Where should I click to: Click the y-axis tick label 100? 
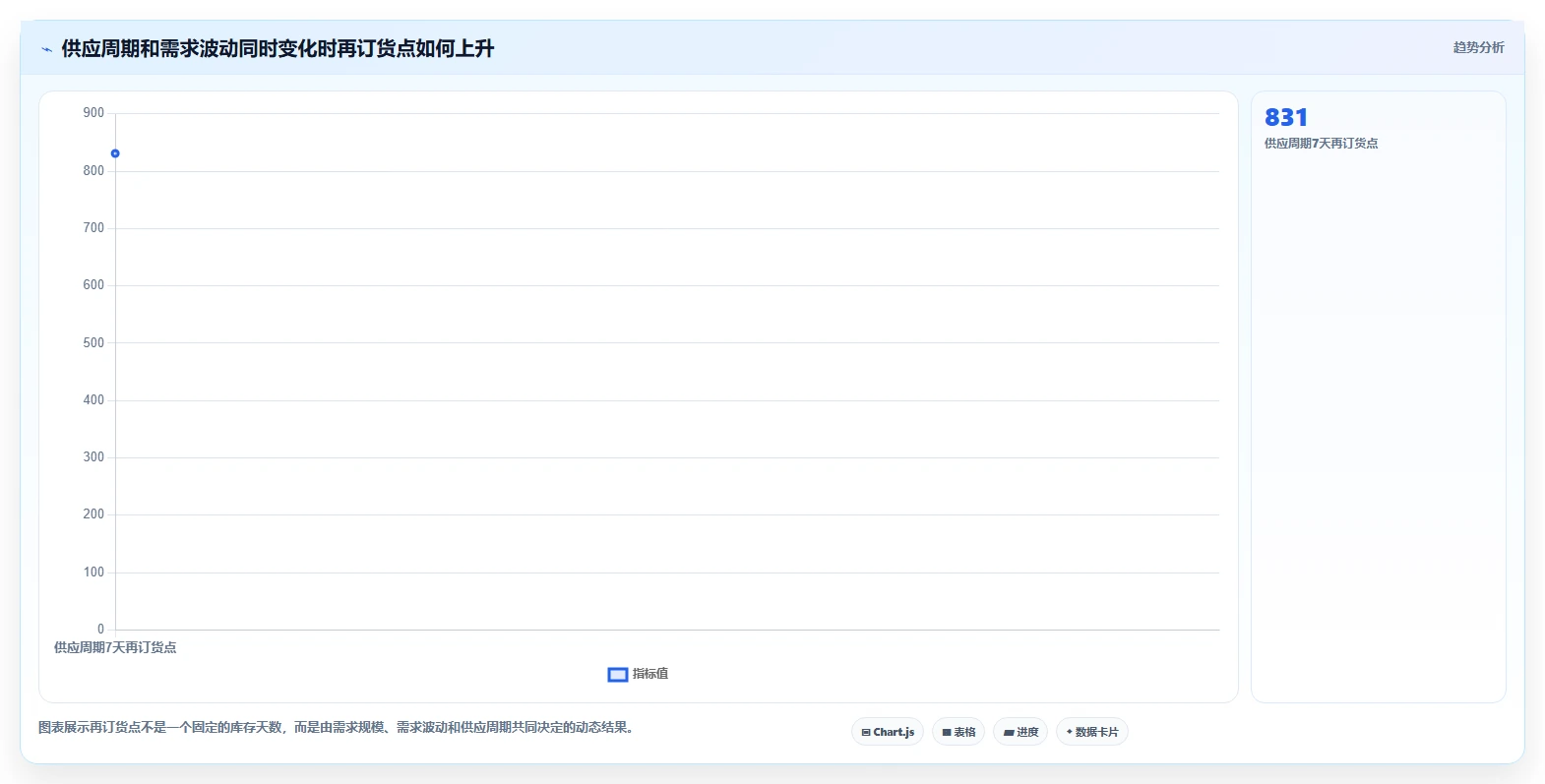point(93,573)
